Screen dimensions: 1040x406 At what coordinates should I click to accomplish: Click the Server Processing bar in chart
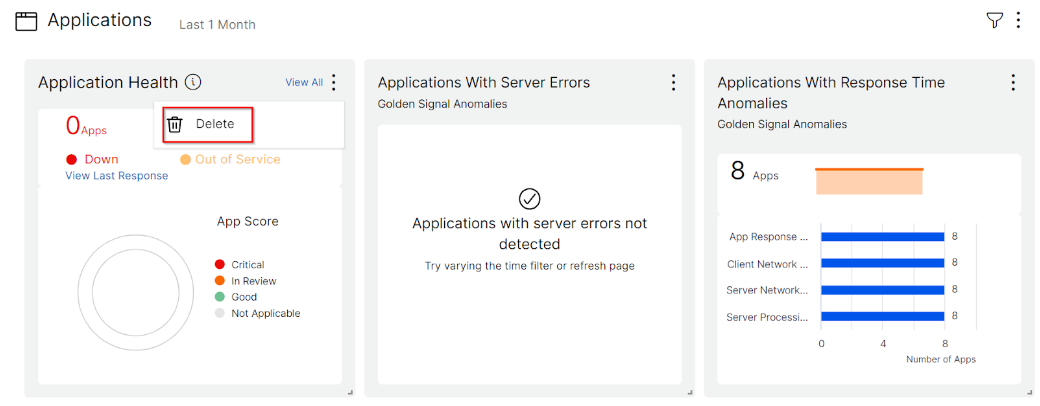[883, 316]
